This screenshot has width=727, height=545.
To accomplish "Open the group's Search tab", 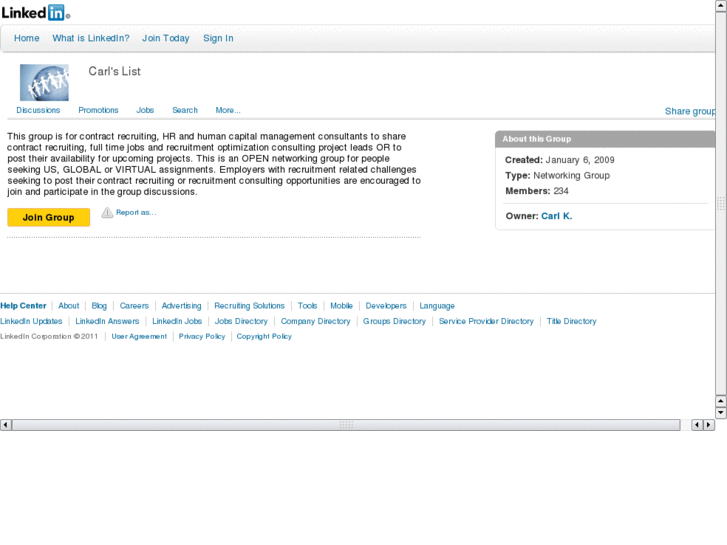I will [185, 110].
